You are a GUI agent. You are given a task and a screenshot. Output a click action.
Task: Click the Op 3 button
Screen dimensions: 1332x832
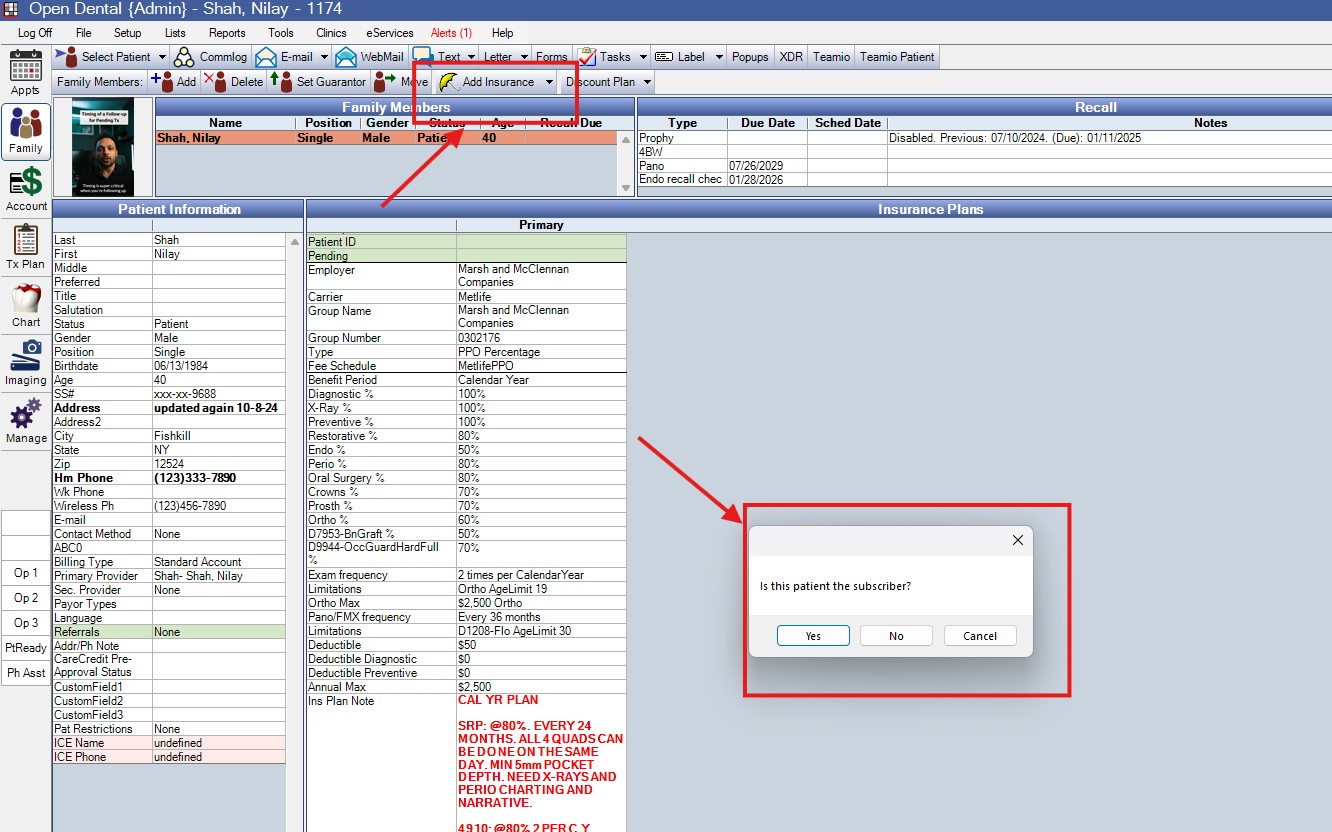tap(26, 623)
